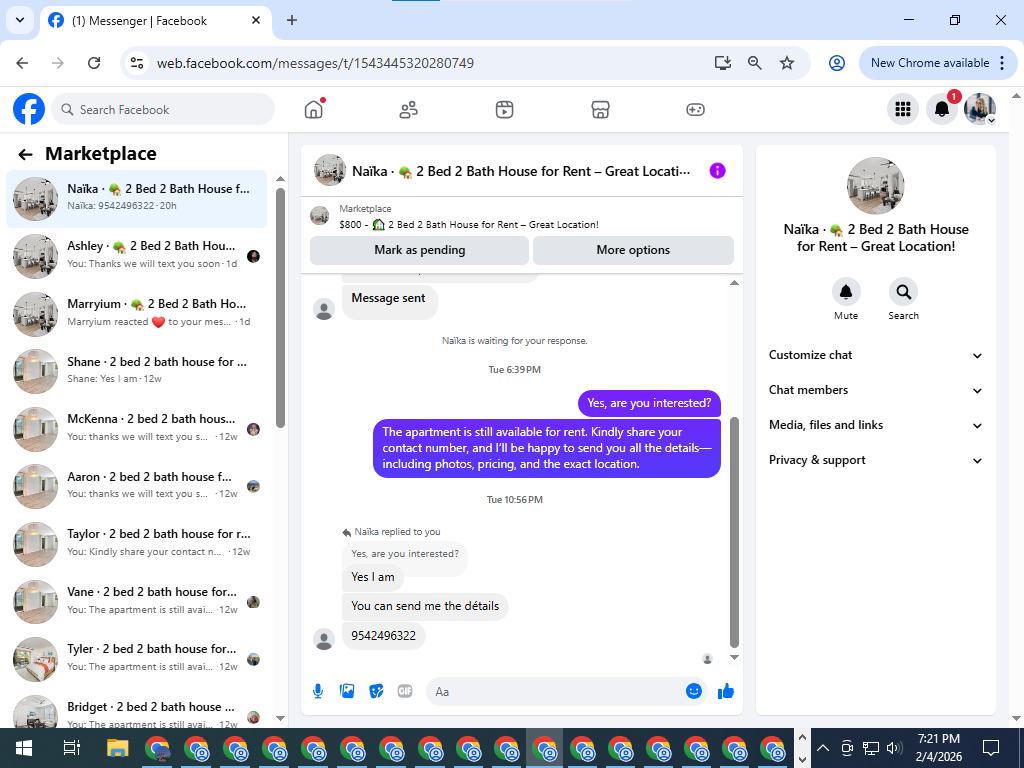The image size is (1024, 768).
Task: Attach a photo using the image icon
Action: coord(347,691)
